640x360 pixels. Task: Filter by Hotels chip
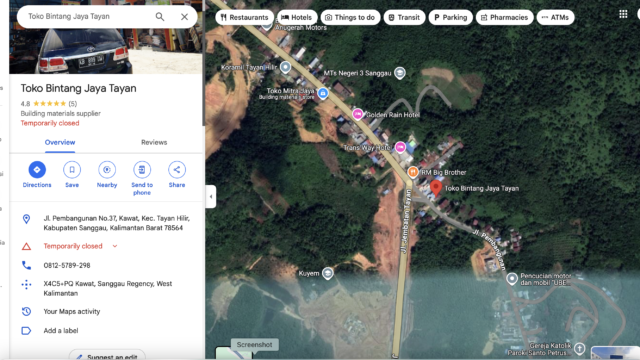(297, 17)
